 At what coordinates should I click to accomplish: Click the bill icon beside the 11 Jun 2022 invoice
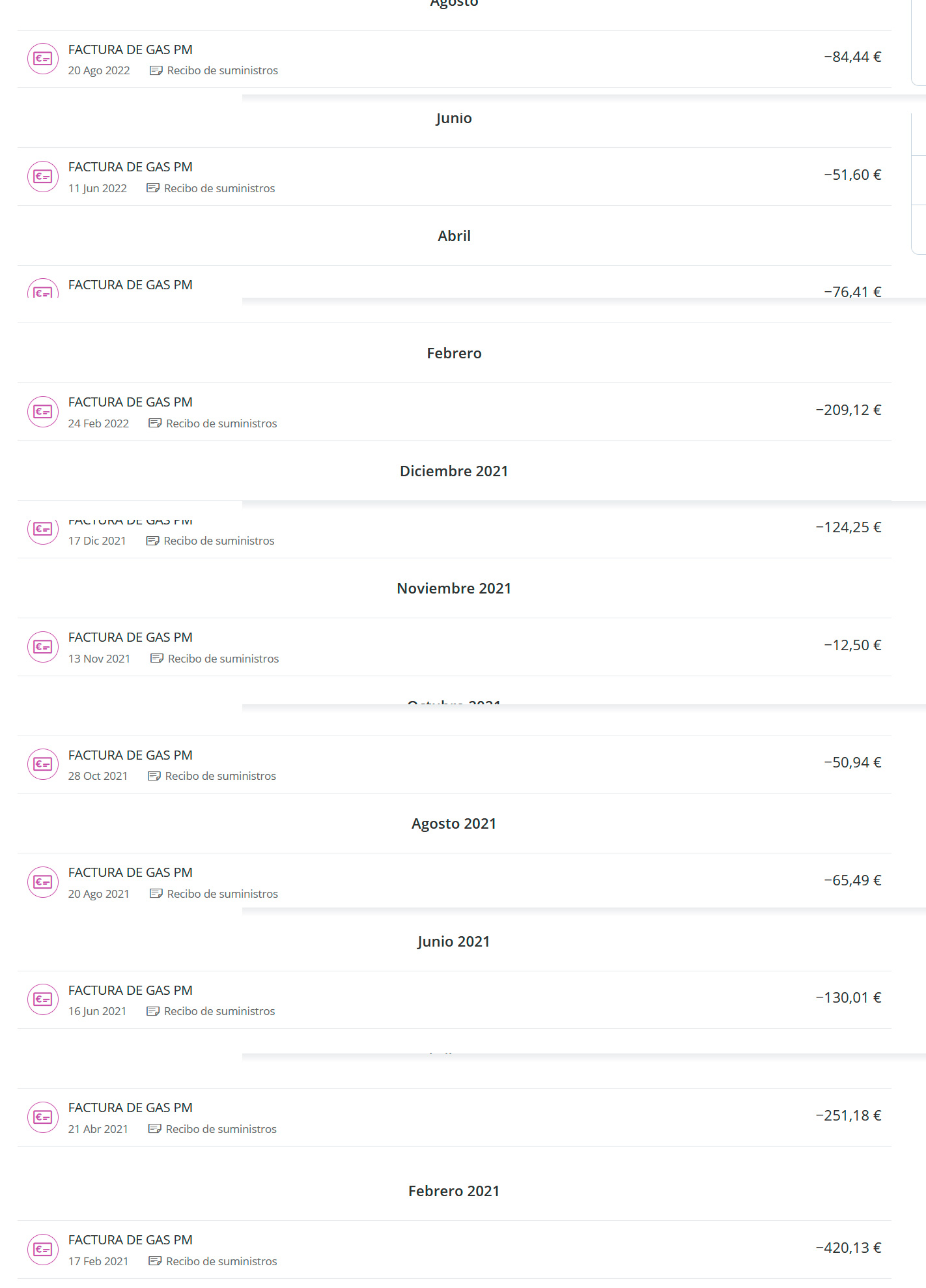[x=43, y=177]
